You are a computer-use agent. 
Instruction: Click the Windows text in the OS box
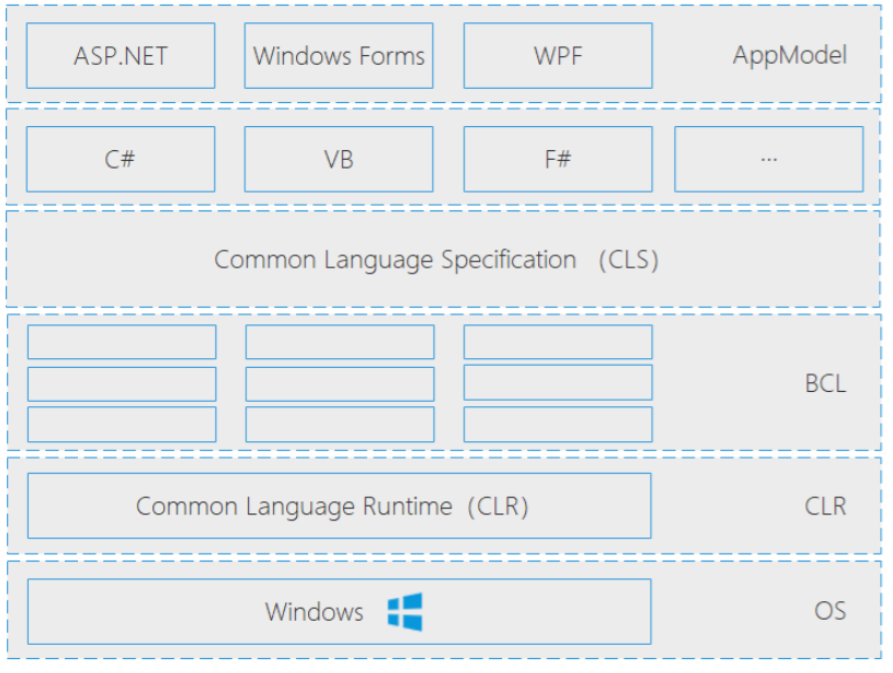coord(314,612)
